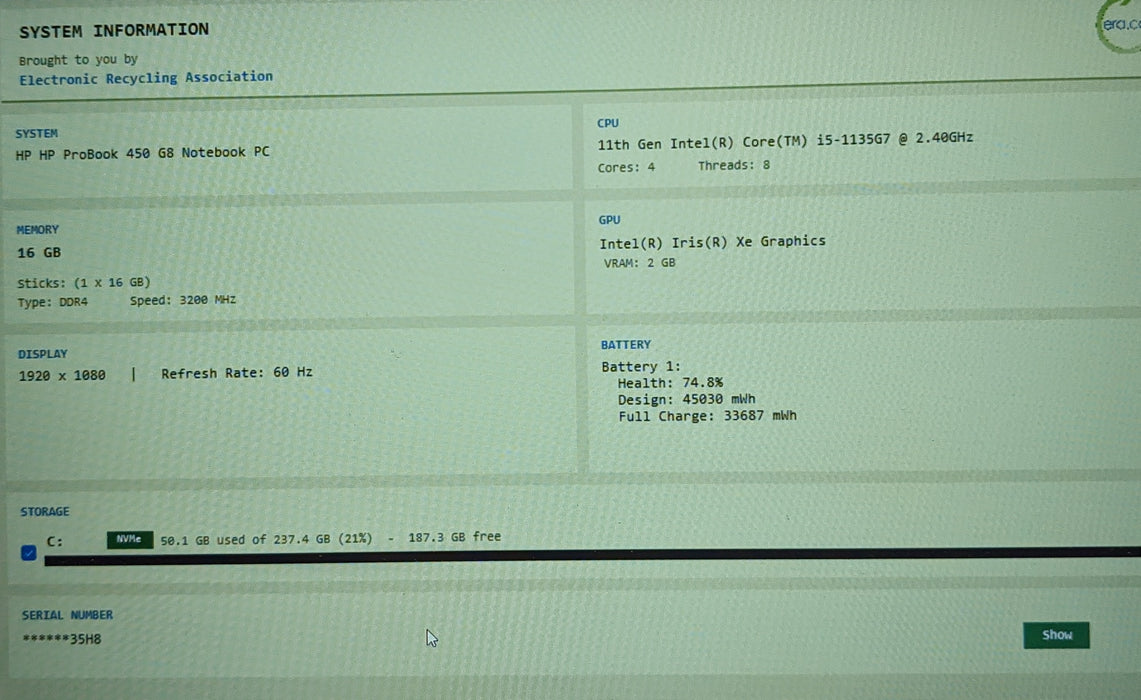Click the CPU section heading
The width and height of the screenshot is (1141, 700).
pos(608,123)
